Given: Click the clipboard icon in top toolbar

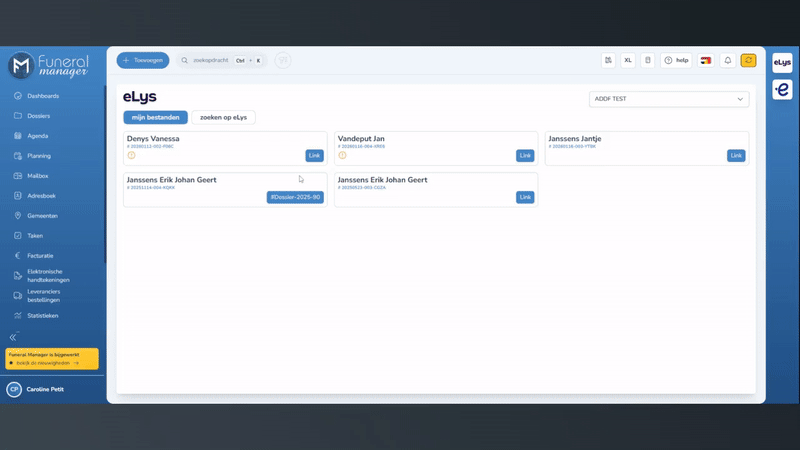Looking at the screenshot, I should tap(648, 60).
